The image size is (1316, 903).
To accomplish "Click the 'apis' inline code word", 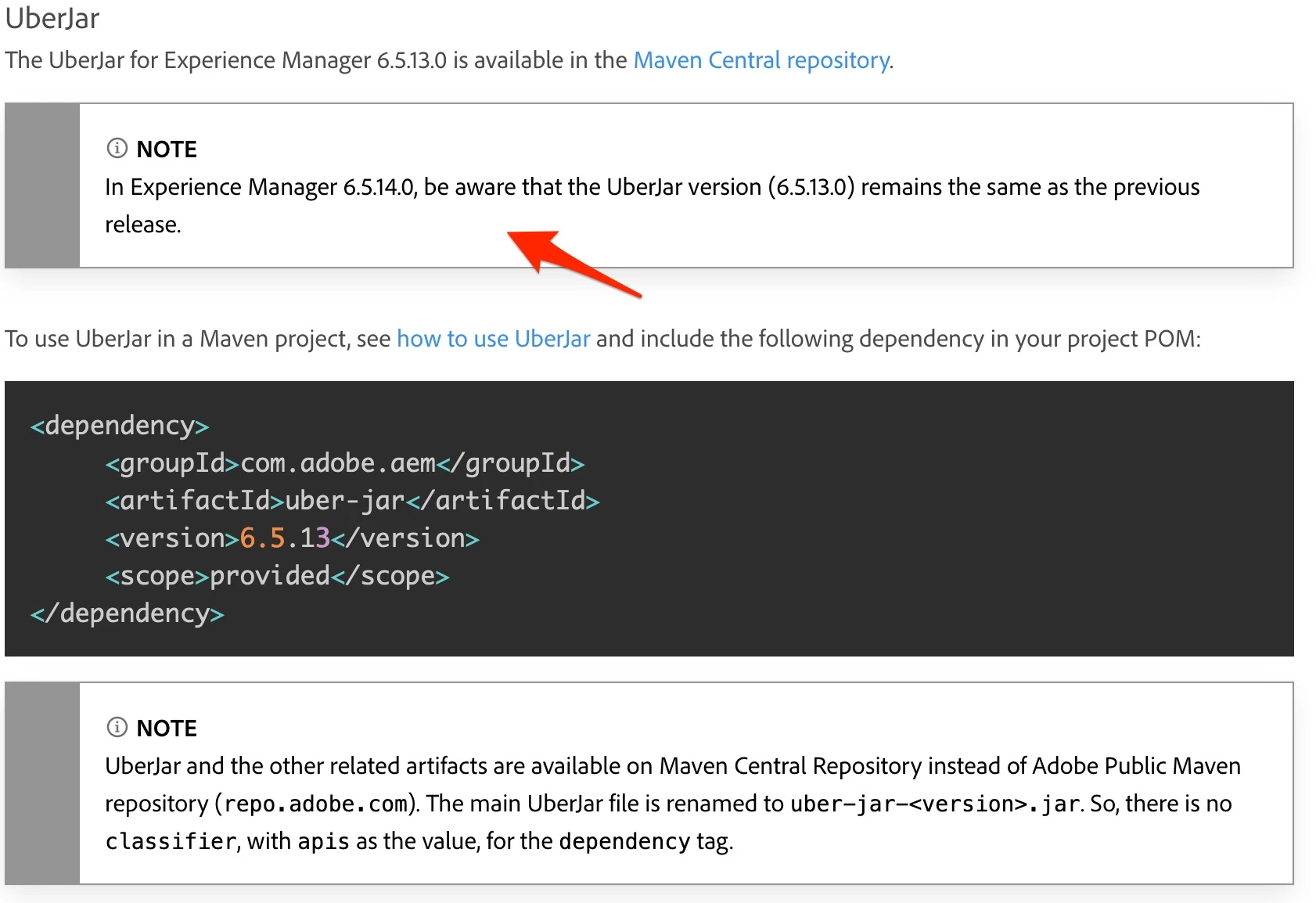I will 323,841.
